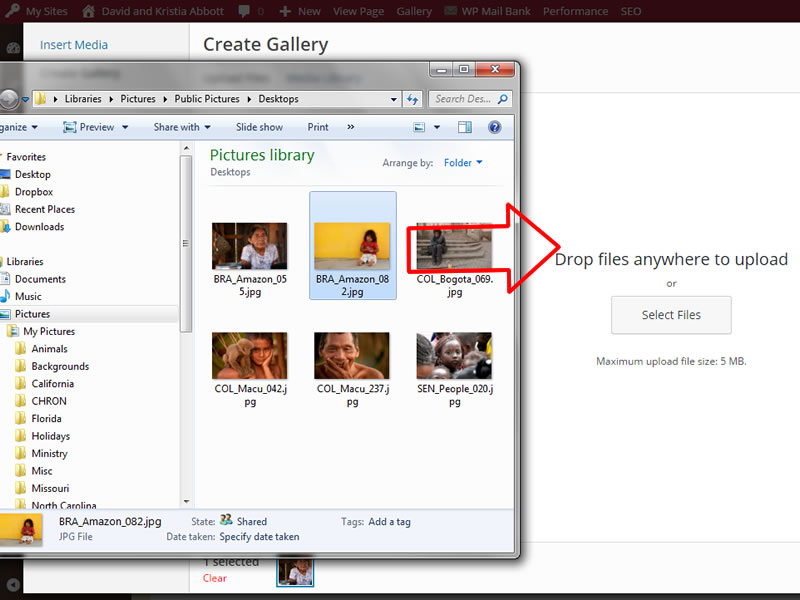This screenshot has width=800, height=600.
Task: Click View Page in admin bar
Action: click(359, 11)
